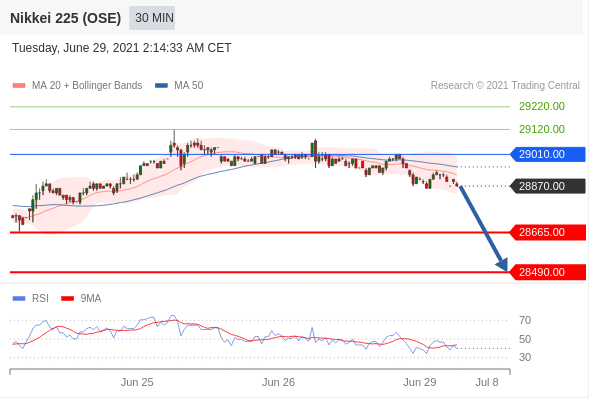
Task: Click the RSI 30 level label
Action: (525, 357)
